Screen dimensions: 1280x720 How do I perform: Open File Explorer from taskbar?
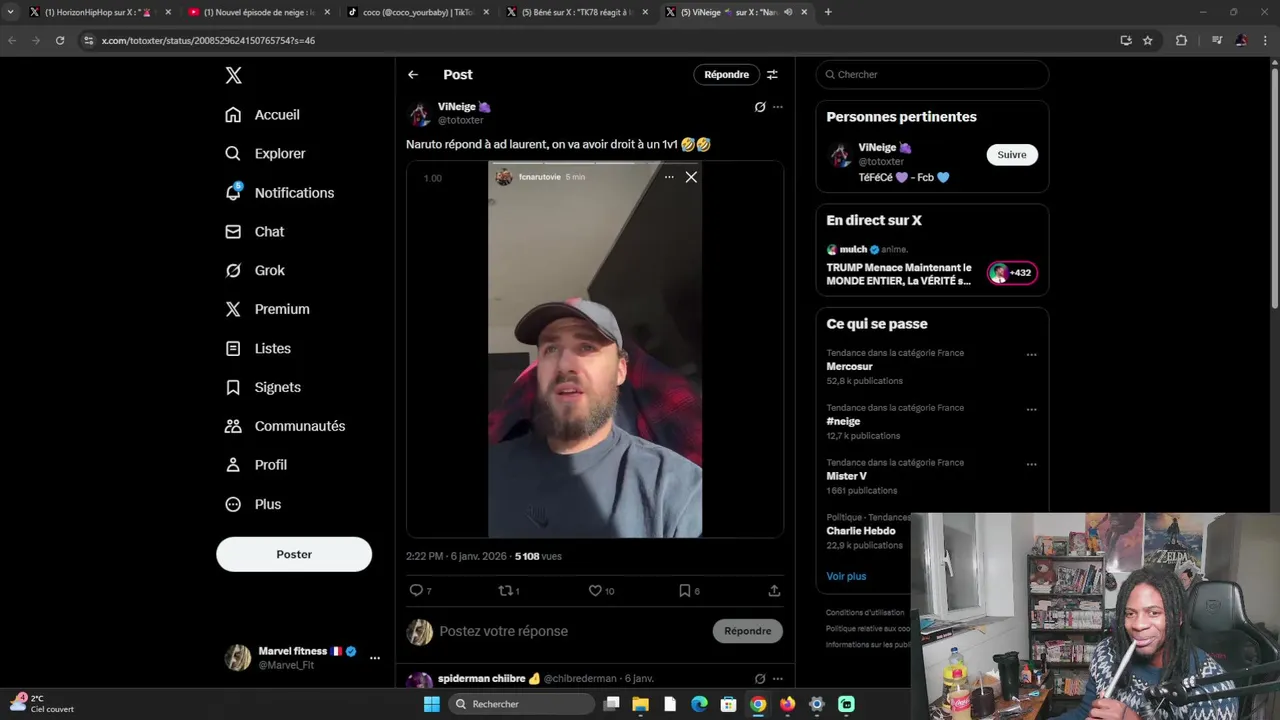coord(641,704)
